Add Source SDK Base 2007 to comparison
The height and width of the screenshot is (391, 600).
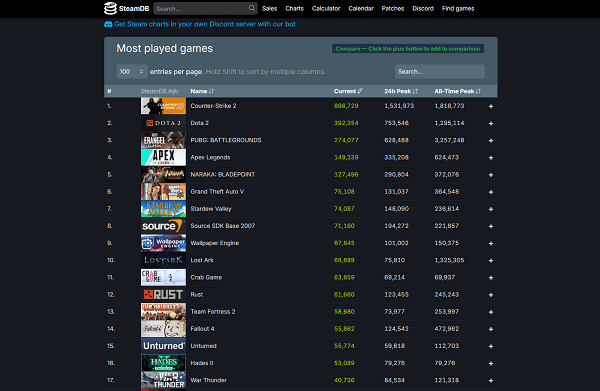(491, 226)
